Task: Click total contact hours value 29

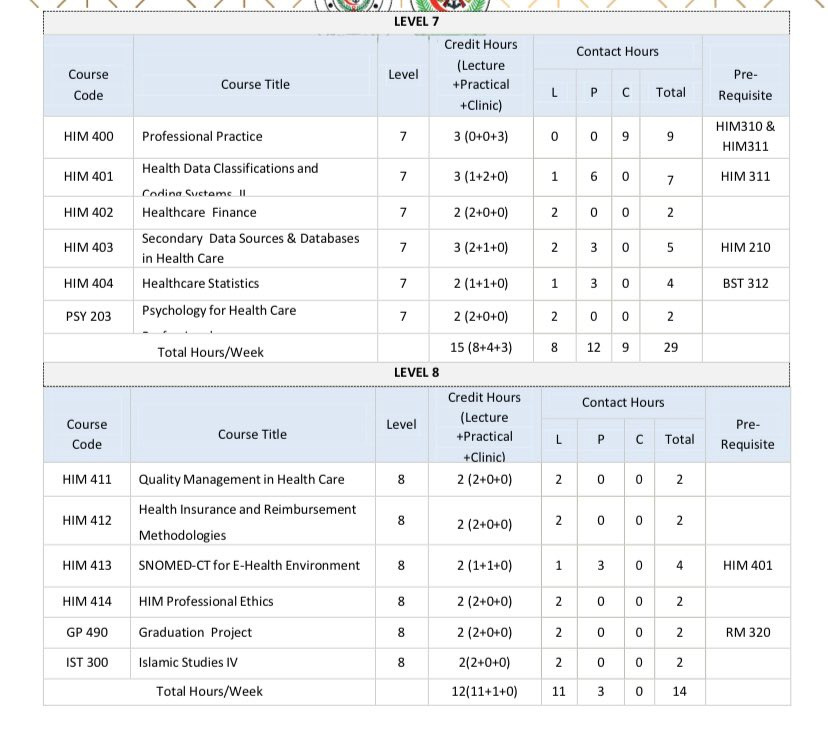Action: 671,348
